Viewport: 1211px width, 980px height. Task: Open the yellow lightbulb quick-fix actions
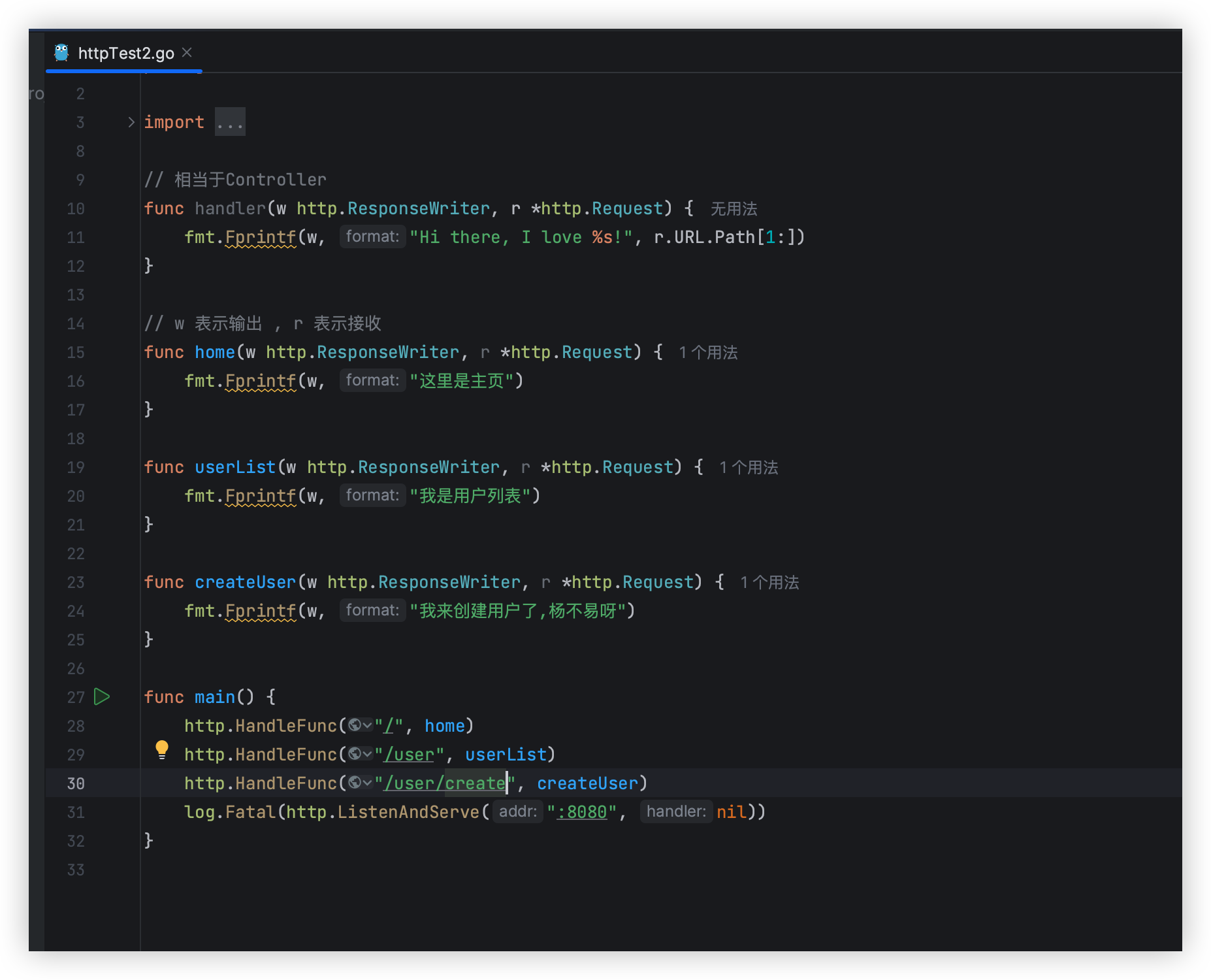click(162, 750)
